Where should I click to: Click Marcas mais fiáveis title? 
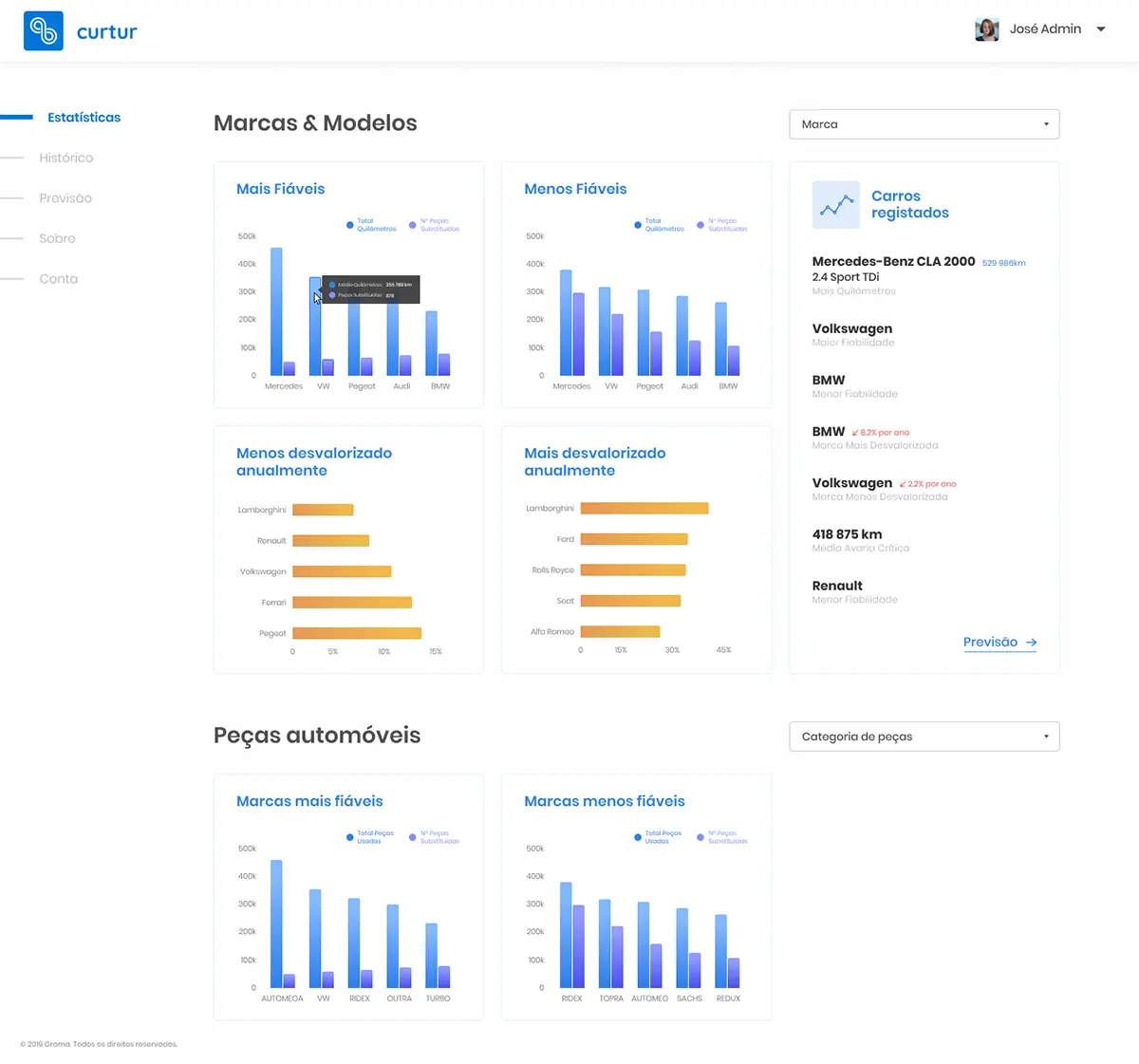click(x=309, y=801)
